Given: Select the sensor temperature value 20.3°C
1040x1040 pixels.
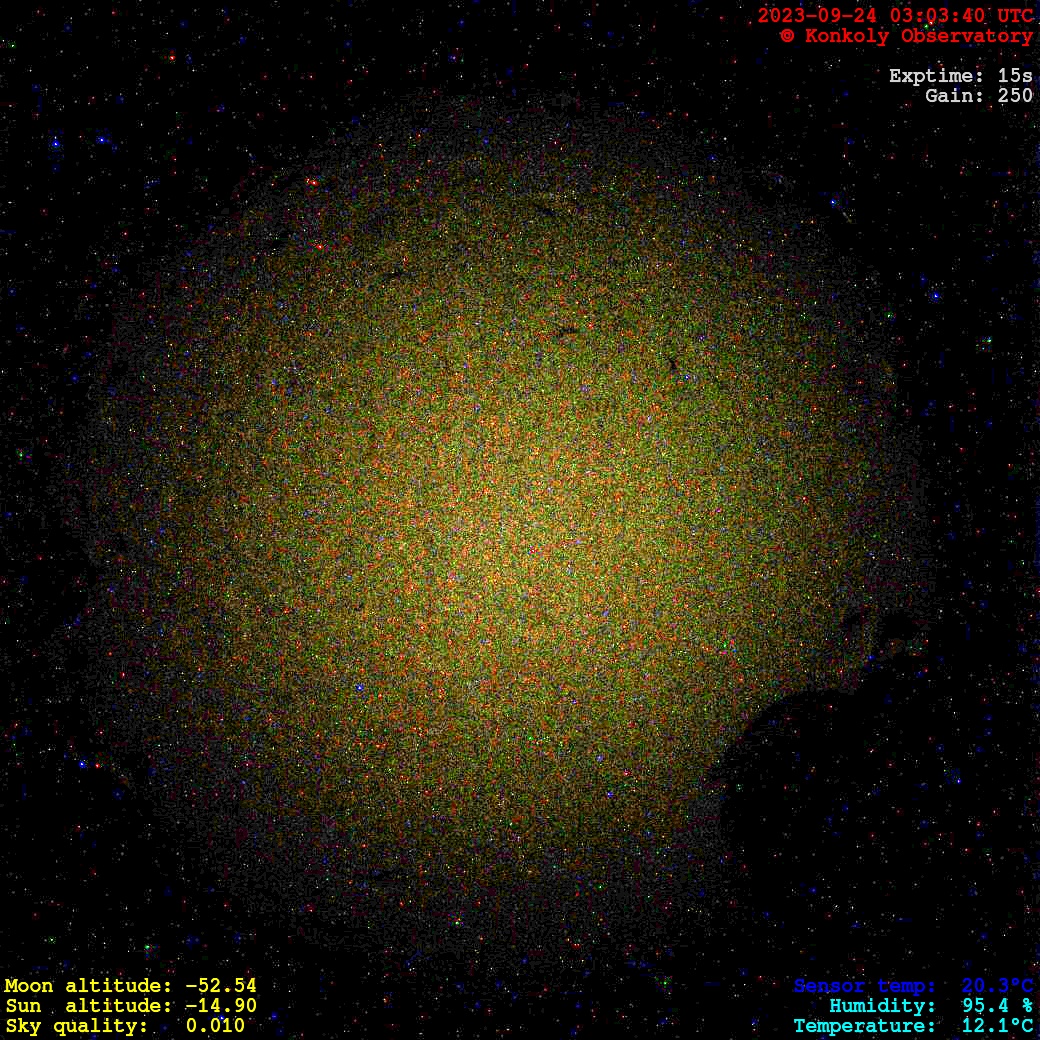Looking at the screenshot, I should 997,986.
